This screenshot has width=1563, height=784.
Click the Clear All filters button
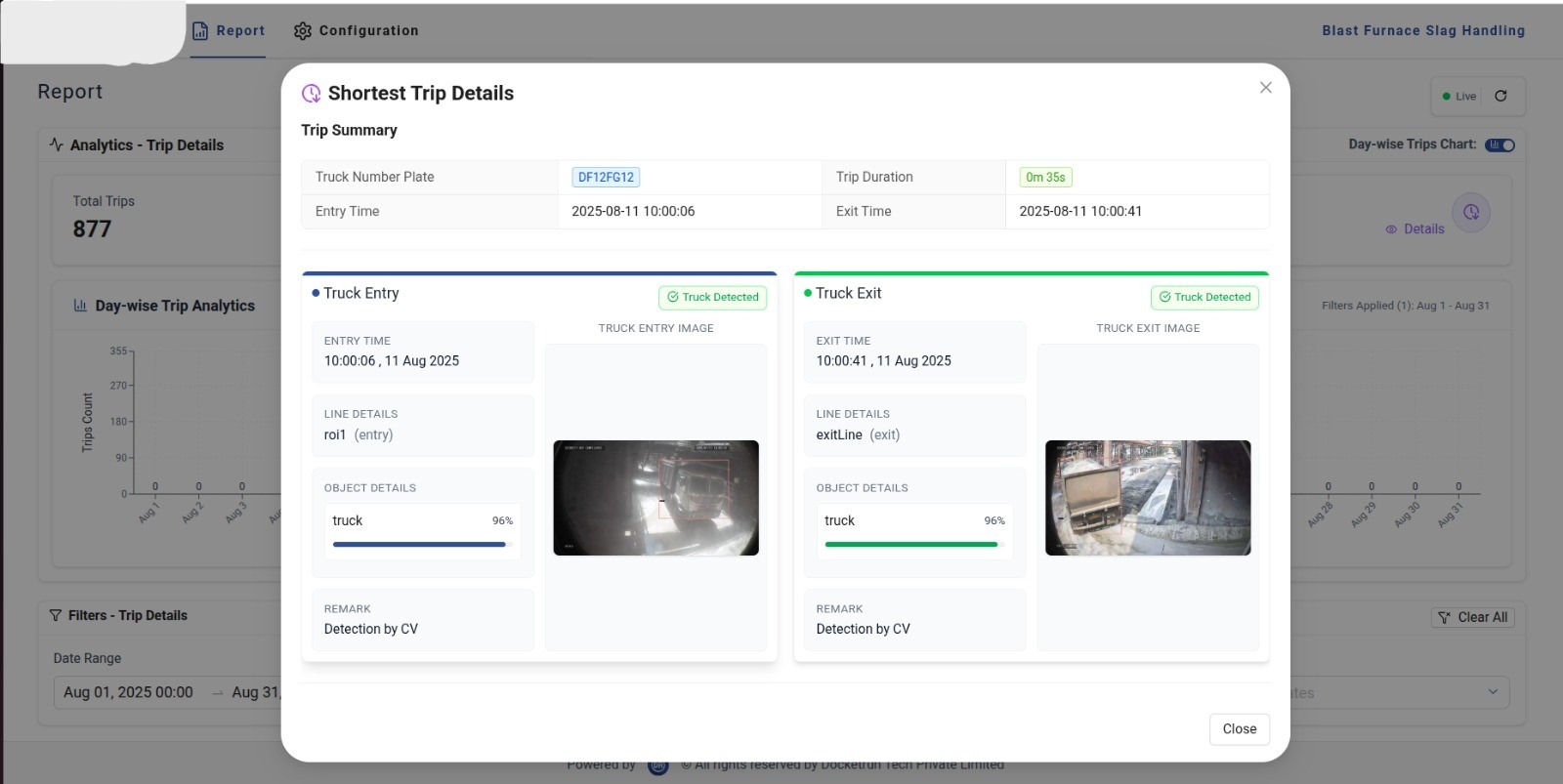(x=1473, y=618)
